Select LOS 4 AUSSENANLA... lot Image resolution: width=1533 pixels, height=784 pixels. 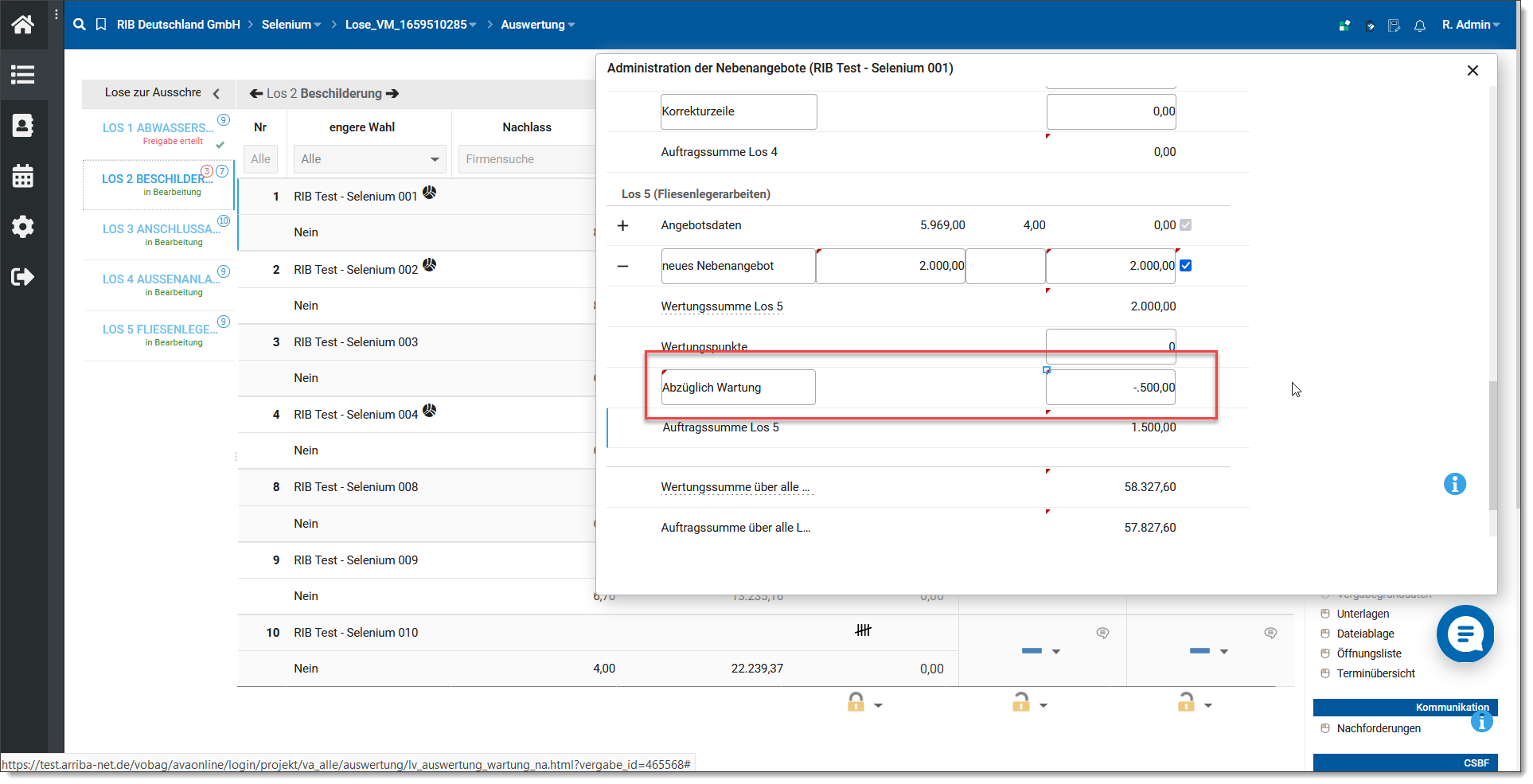162,279
